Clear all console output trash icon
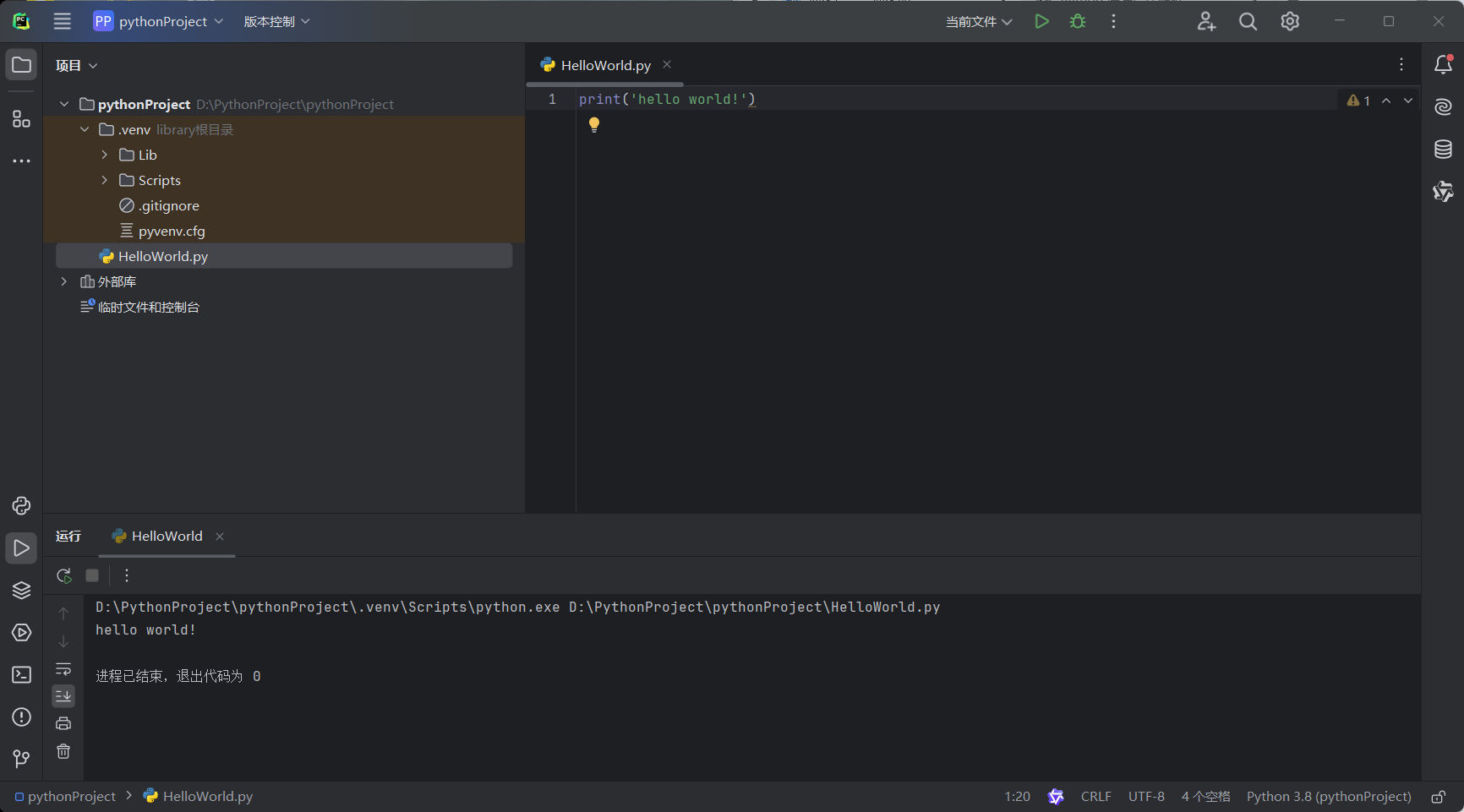This screenshot has height=812, width=1464. point(63,751)
